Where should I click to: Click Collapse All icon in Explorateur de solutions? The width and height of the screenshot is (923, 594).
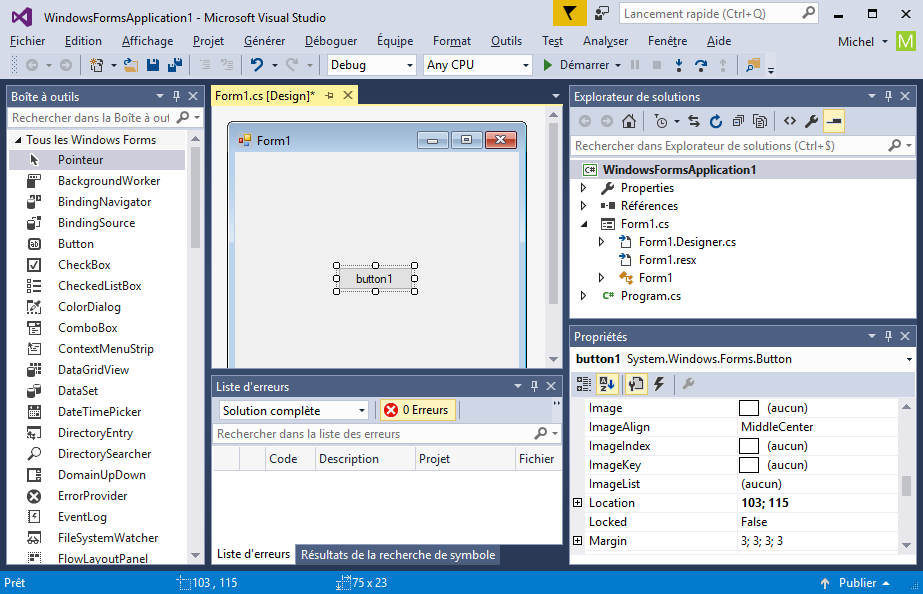(738, 121)
